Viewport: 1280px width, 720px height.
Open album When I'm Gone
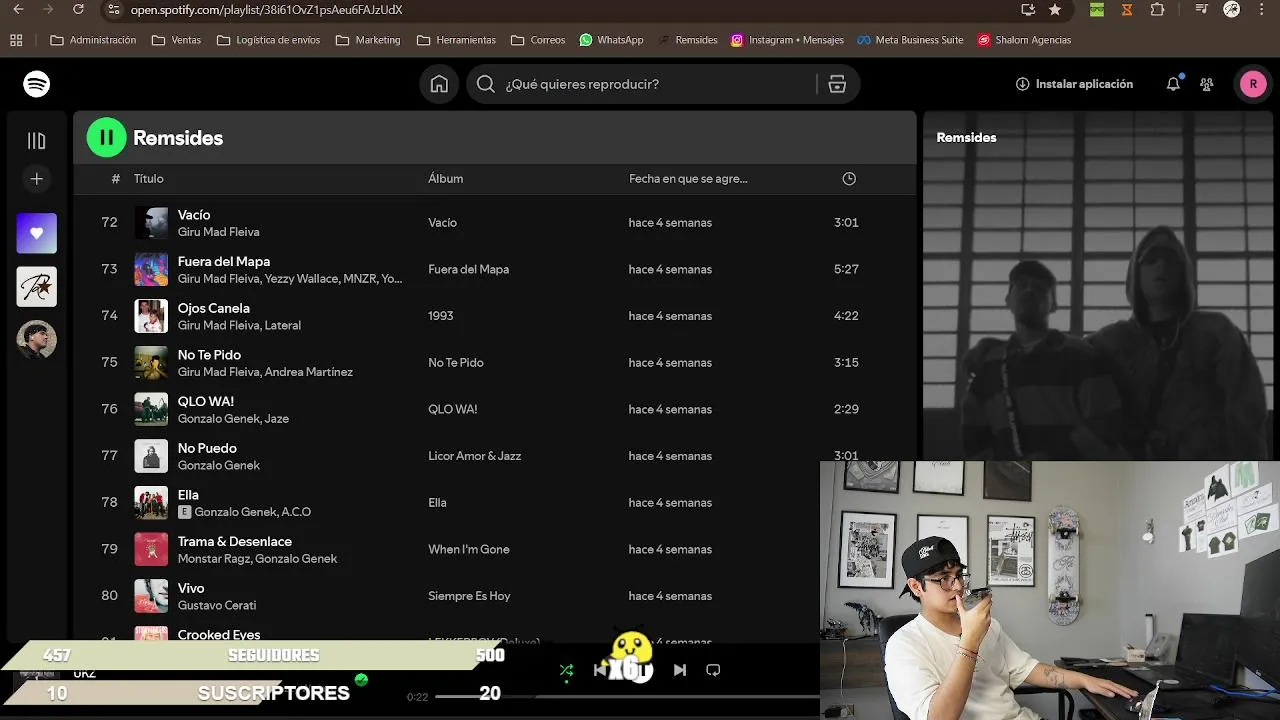pyautogui.click(x=469, y=549)
